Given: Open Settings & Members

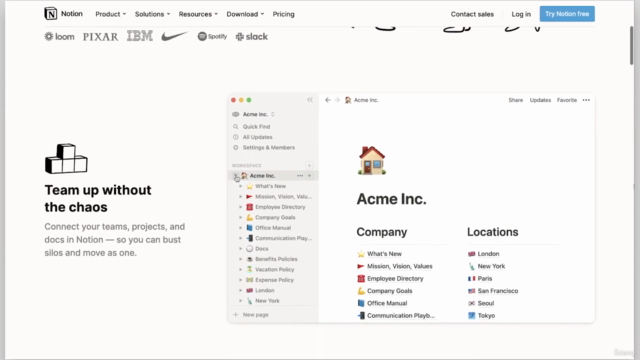Looking at the screenshot, I should click(x=264, y=147).
